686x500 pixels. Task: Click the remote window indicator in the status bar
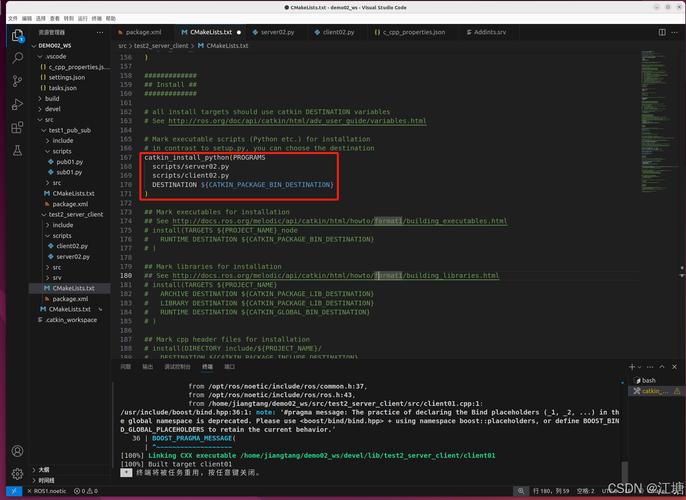(x=14, y=491)
